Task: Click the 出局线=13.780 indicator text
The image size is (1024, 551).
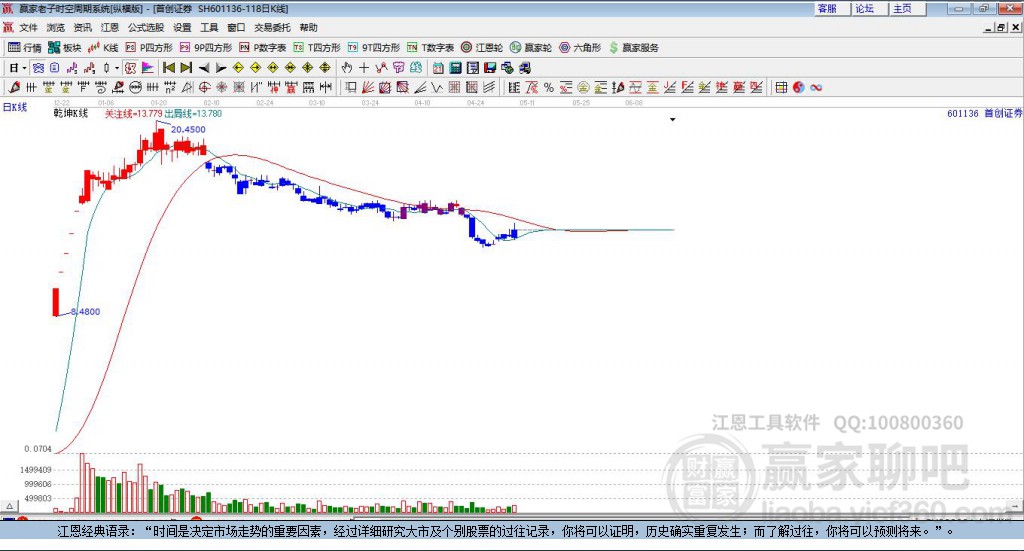Action: [193, 114]
